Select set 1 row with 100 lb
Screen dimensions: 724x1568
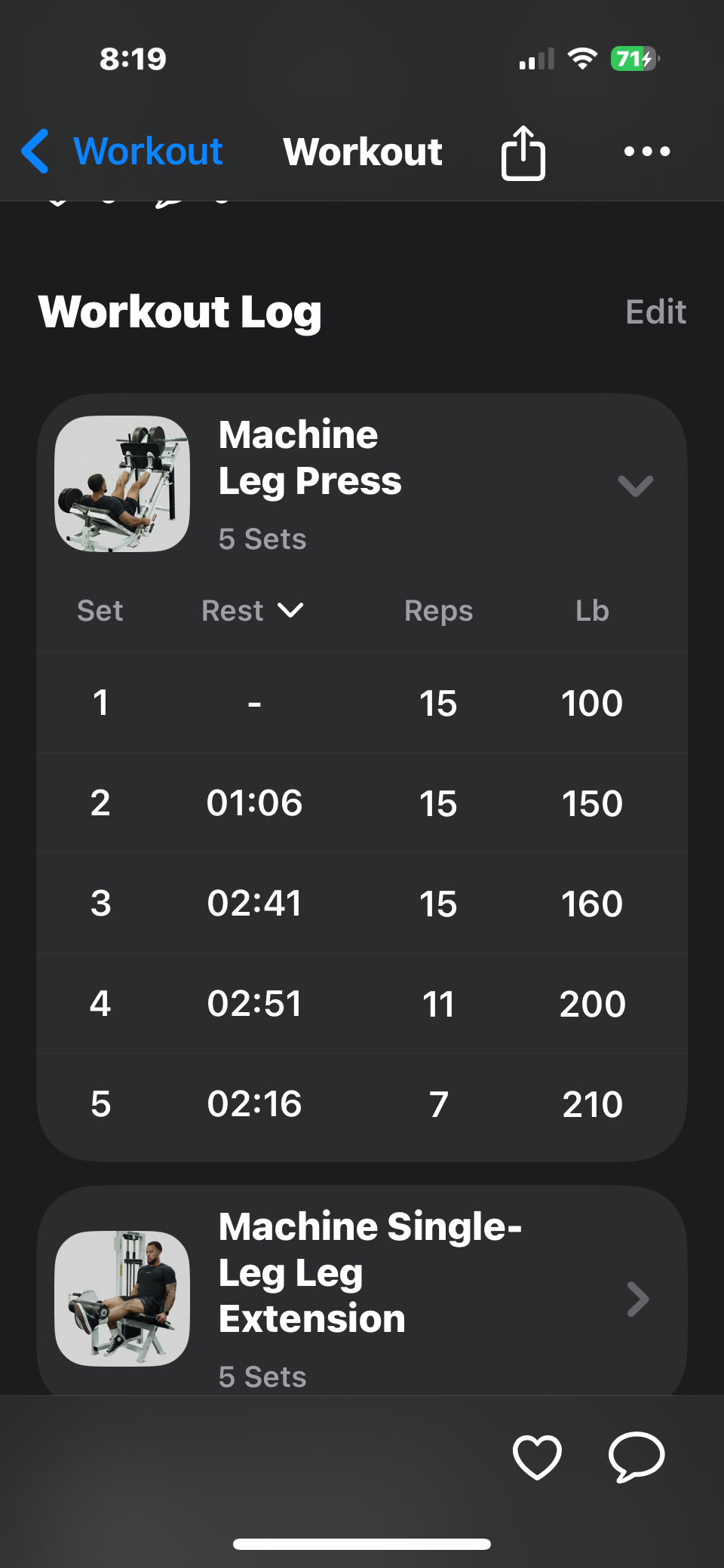[x=362, y=703]
